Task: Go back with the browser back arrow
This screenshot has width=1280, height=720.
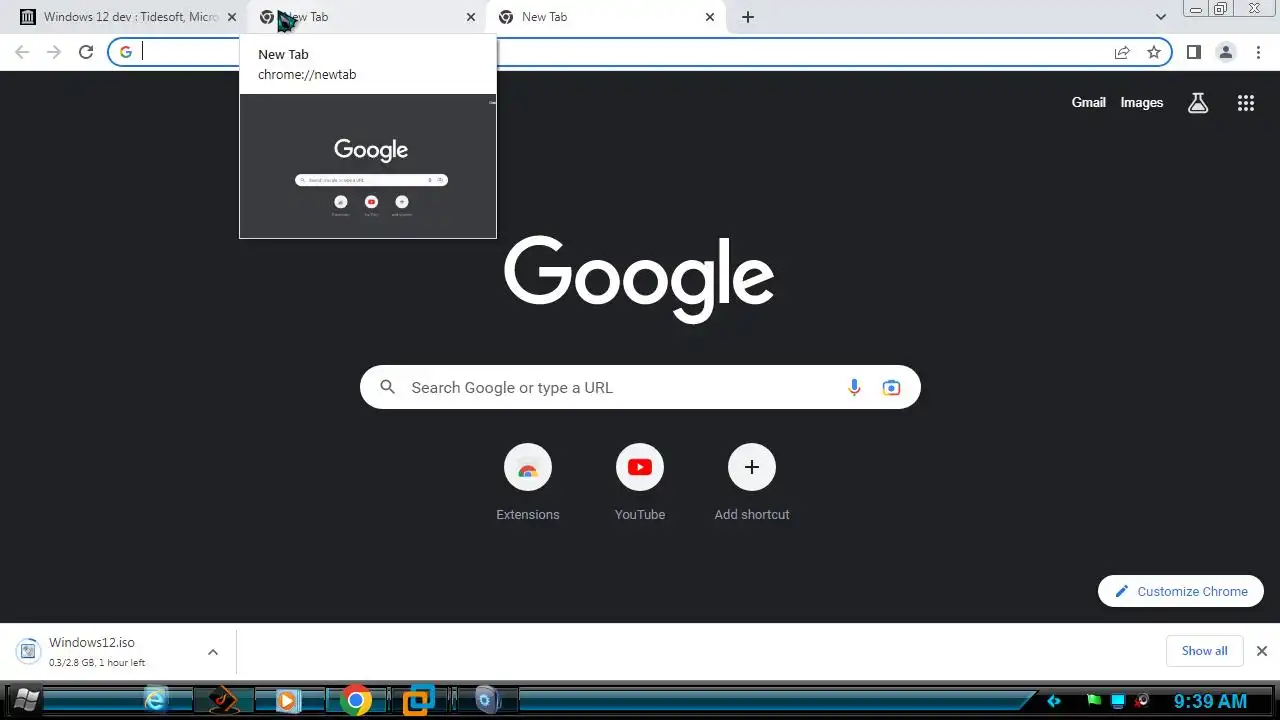Action: point(22,52)
